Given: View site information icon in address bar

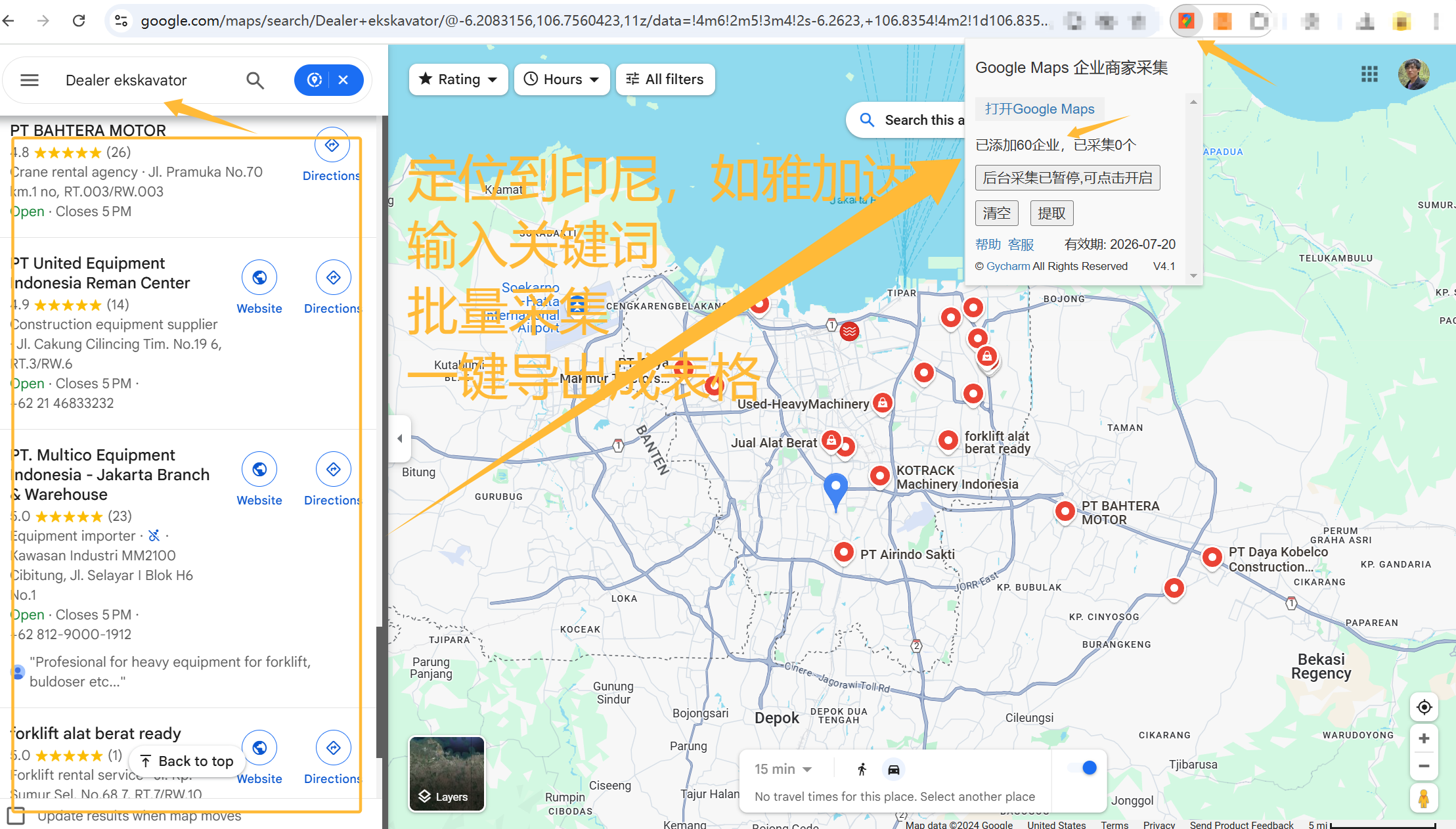Looking at the screenshot, I should coord(121,21).
